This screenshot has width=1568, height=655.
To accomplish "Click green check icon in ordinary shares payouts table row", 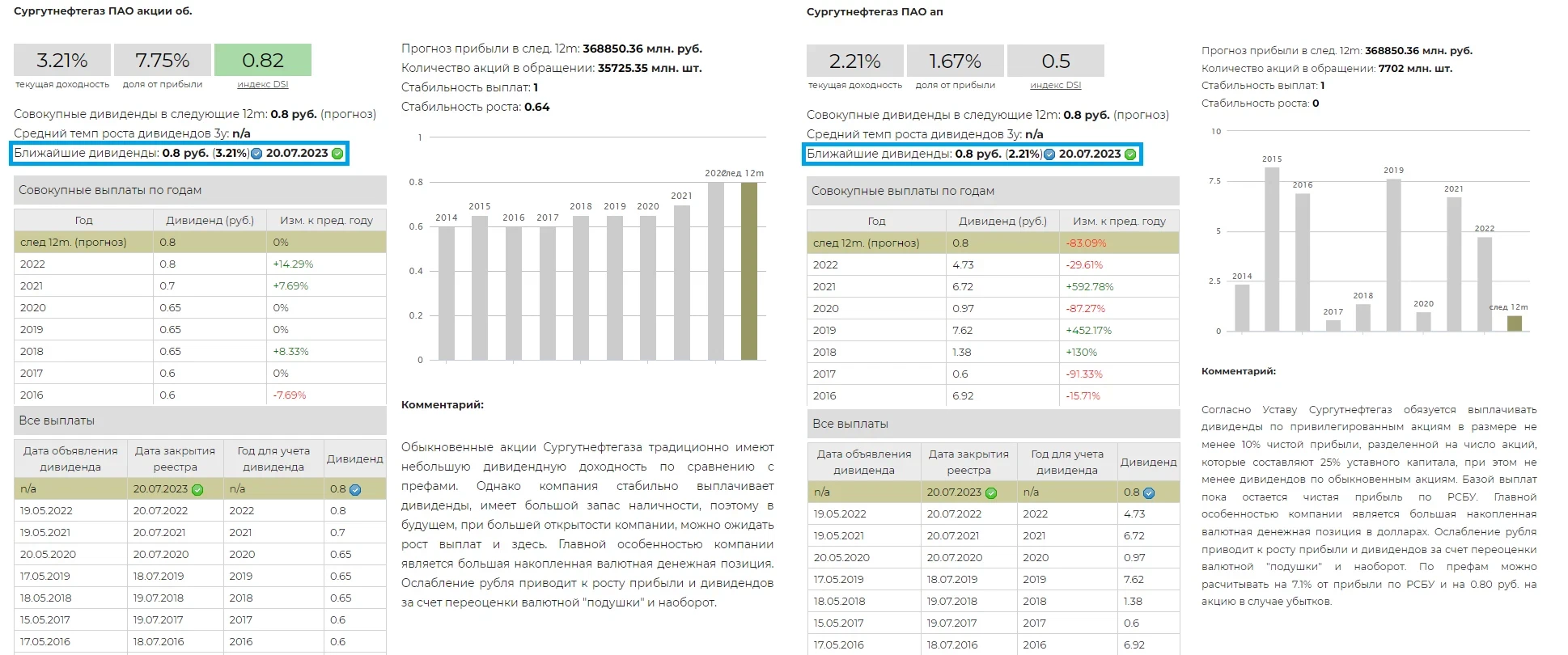I will [197, 489].
